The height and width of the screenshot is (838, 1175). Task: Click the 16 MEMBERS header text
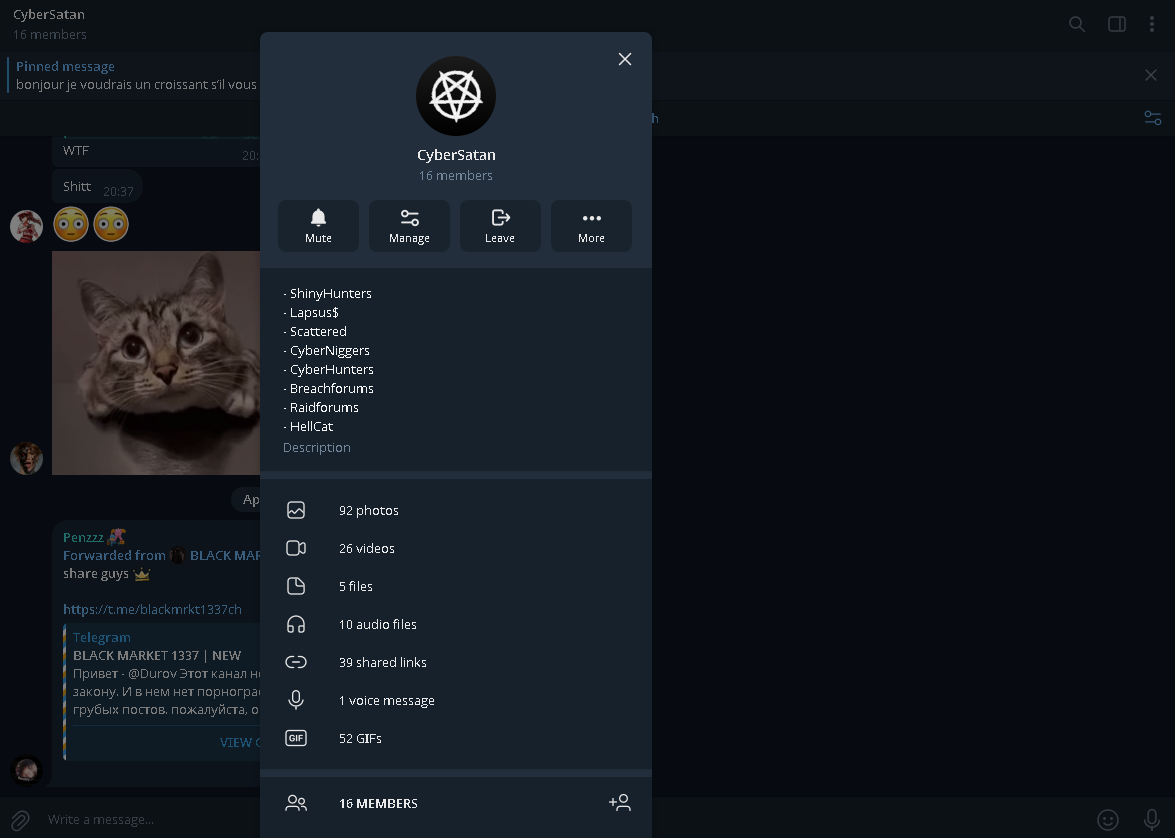click(x=378, y=804)
